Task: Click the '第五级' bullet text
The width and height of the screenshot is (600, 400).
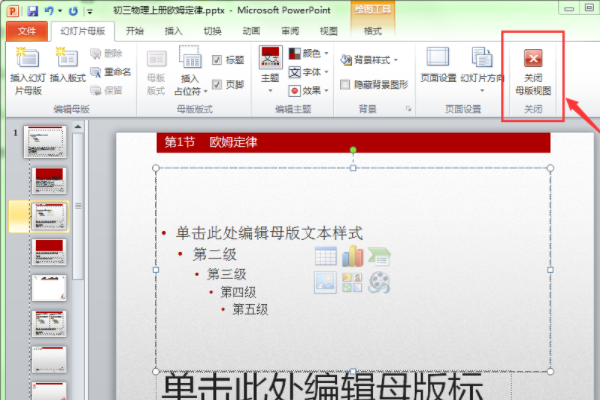Action: coord(250,309)
